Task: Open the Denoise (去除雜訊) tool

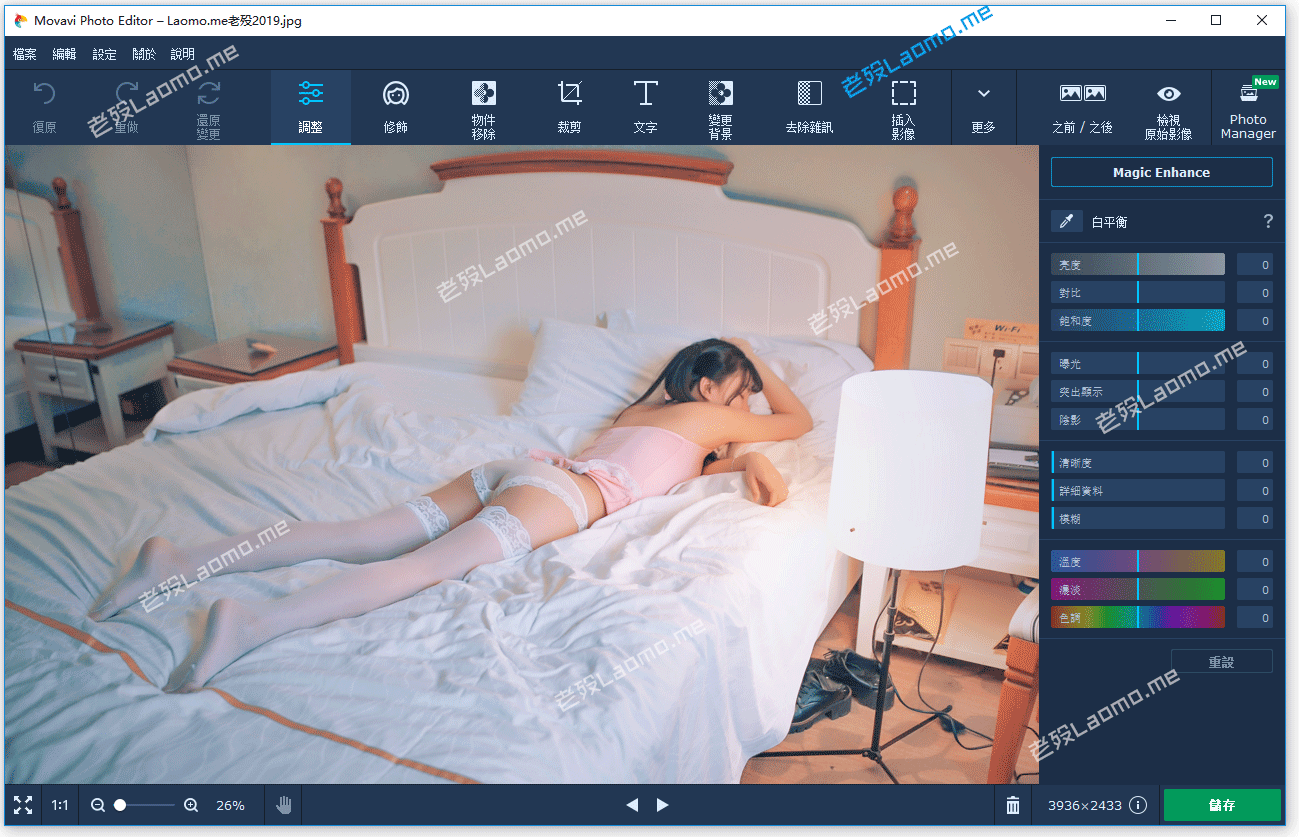Action: pos(810,108)
